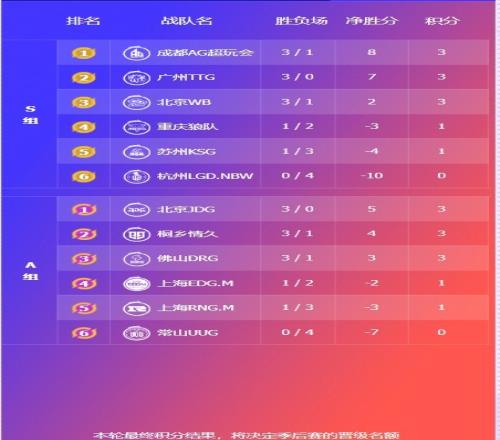Image resolution: width=500 pixels, height=440 pixels.
Task: Click the 杭州LGD.NBW team logo
Action: [136, 176]
